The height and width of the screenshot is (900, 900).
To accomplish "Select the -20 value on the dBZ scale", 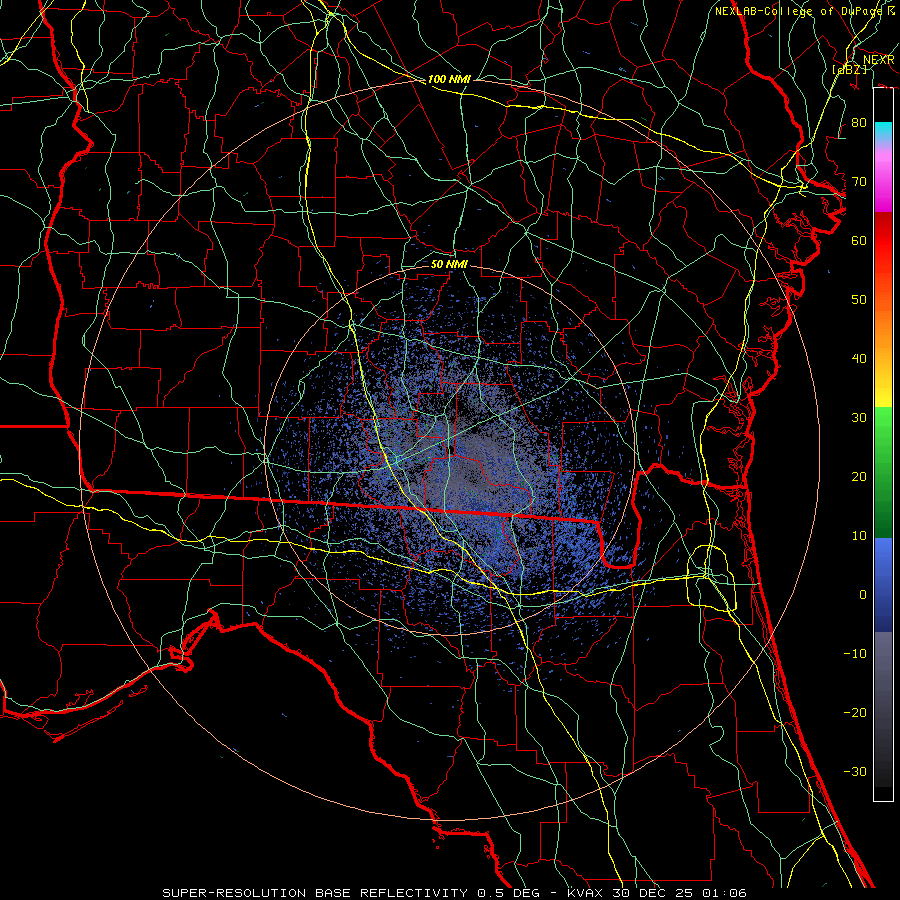I will point(855,712).
